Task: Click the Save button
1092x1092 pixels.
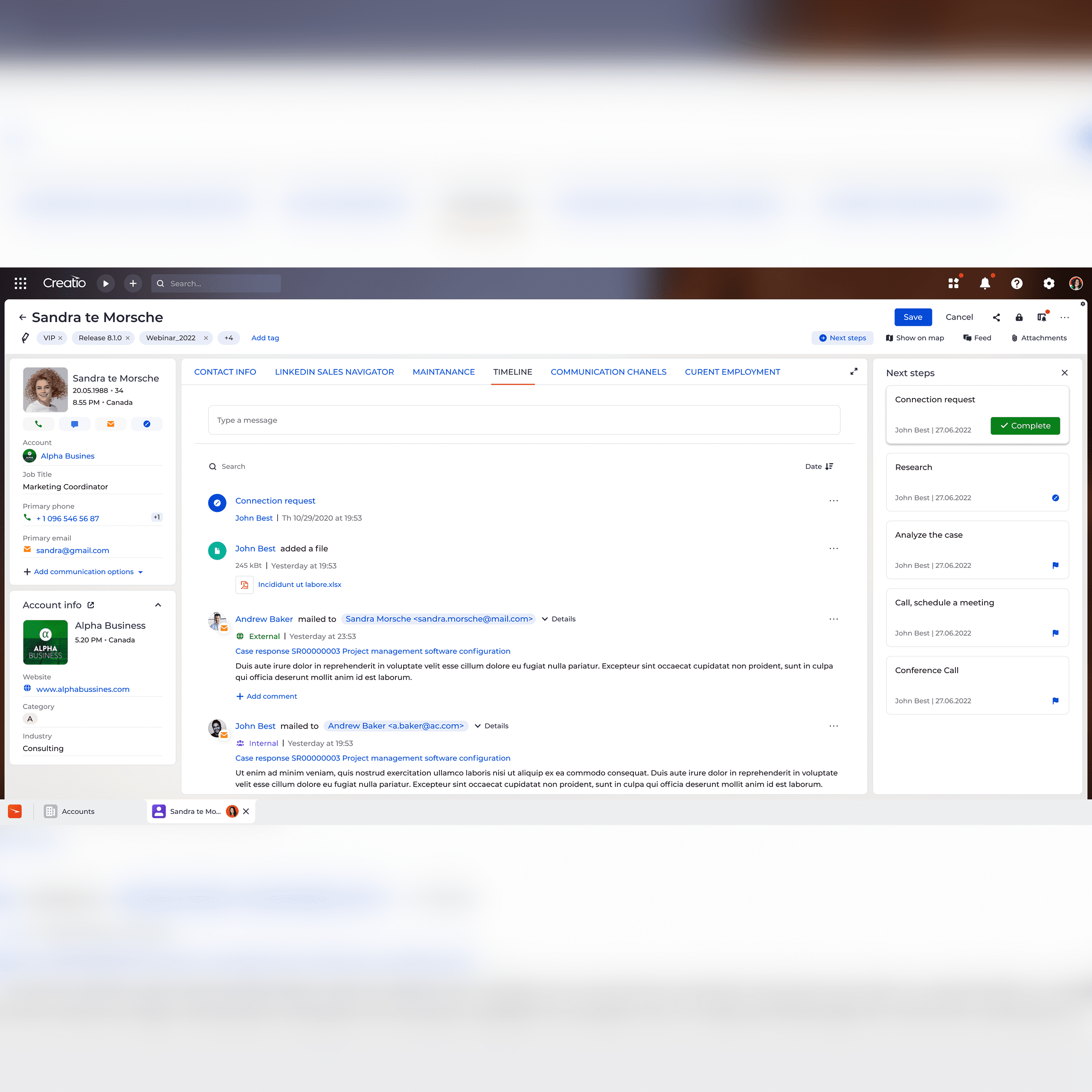Action: [912, 317]
